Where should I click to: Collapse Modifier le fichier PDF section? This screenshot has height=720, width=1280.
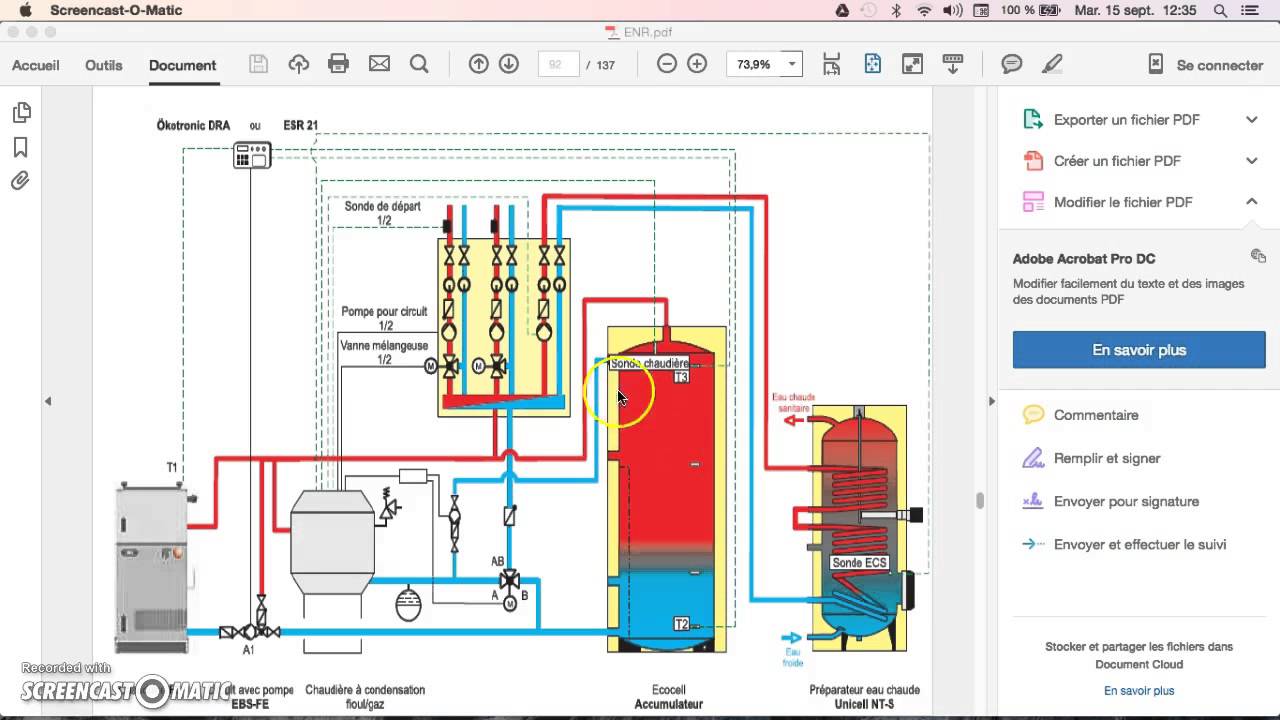tap(1251, 201)
